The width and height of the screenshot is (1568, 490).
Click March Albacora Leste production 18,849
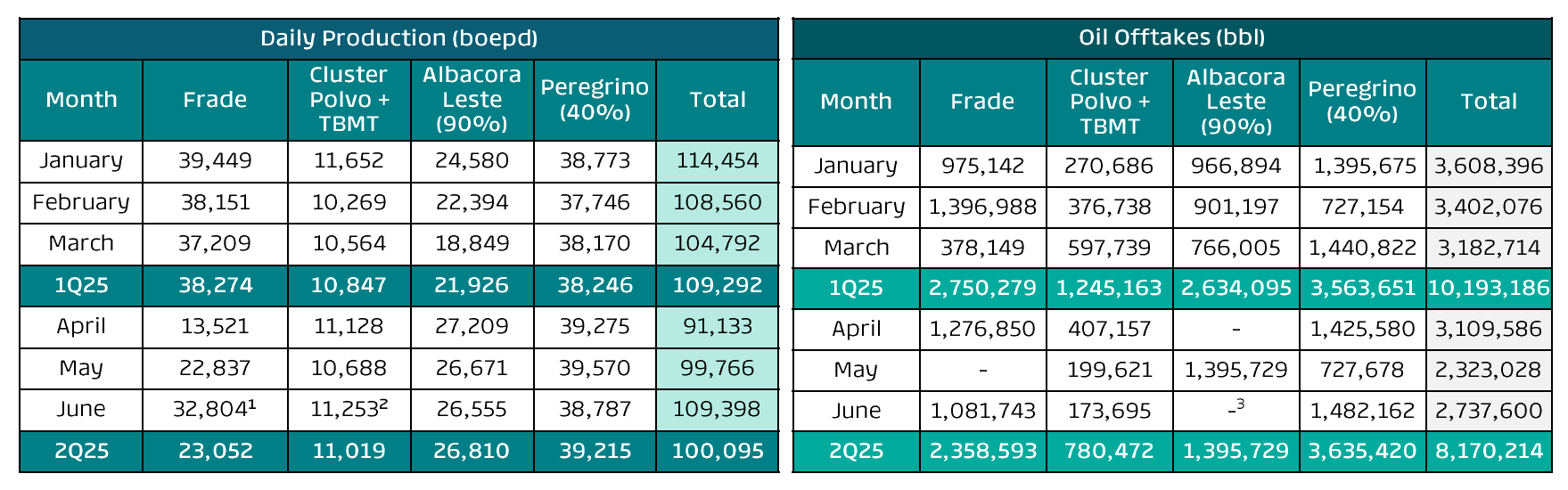[x=472, y=243]
